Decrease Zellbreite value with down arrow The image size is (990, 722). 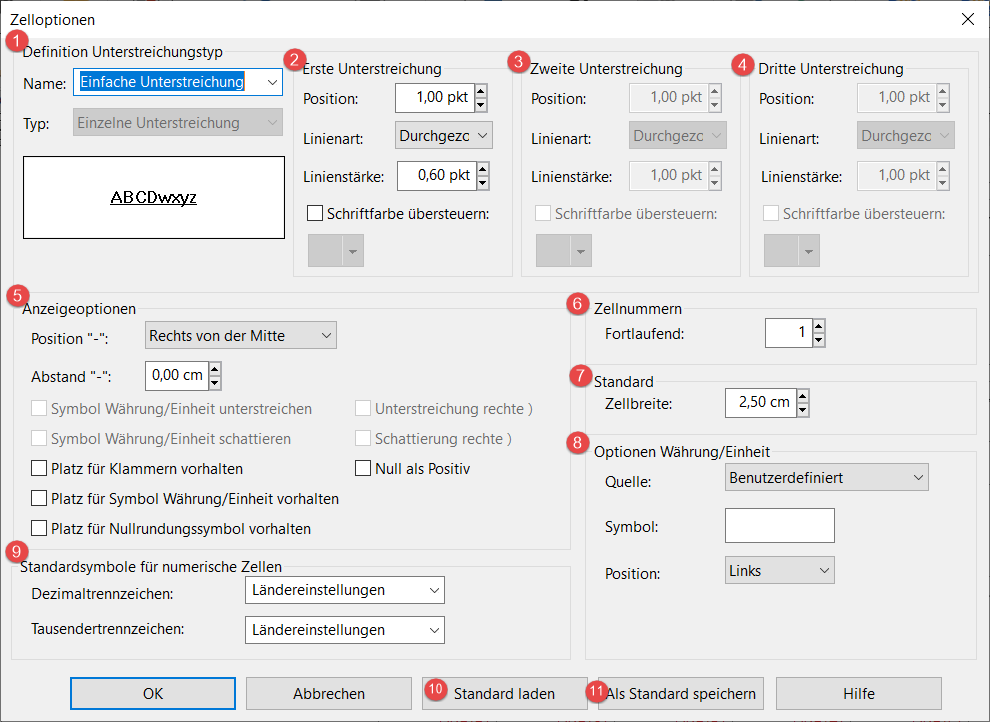tap(801, 410)
